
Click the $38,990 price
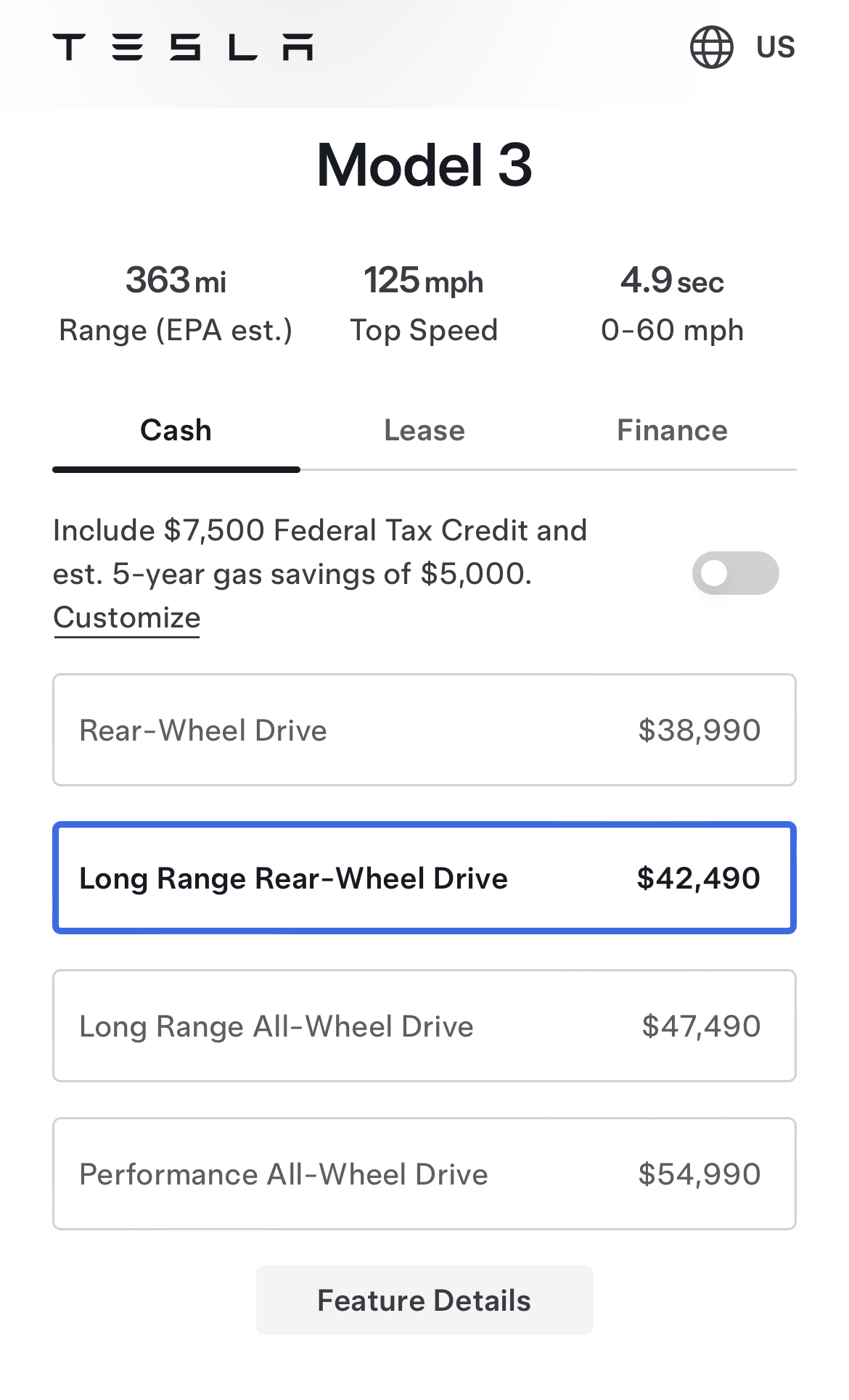click(x=700, y=730)
